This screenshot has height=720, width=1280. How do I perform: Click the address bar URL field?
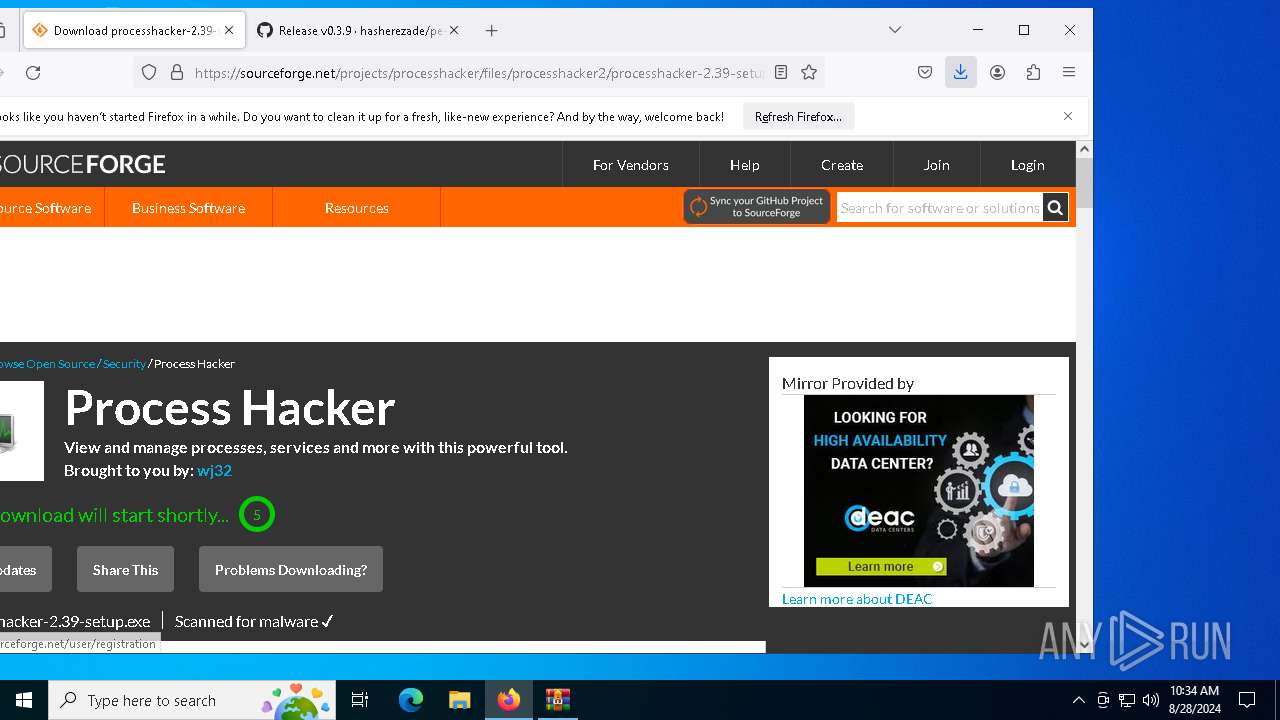[478, 72]
